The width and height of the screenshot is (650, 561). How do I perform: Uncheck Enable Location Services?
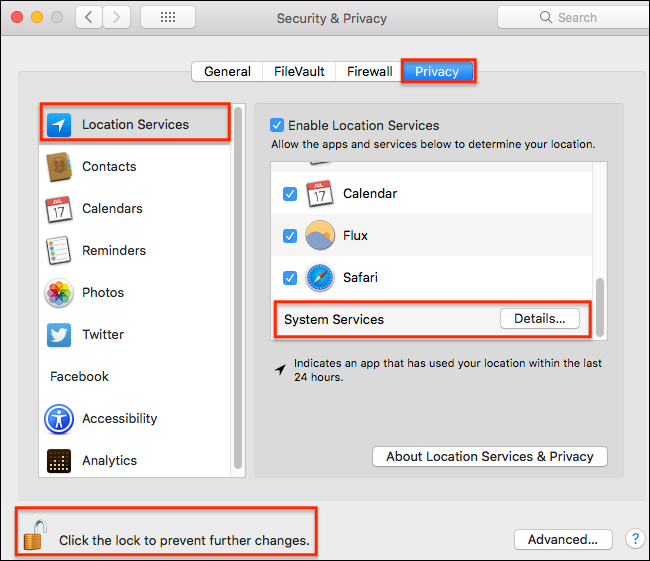pos(277,126)
